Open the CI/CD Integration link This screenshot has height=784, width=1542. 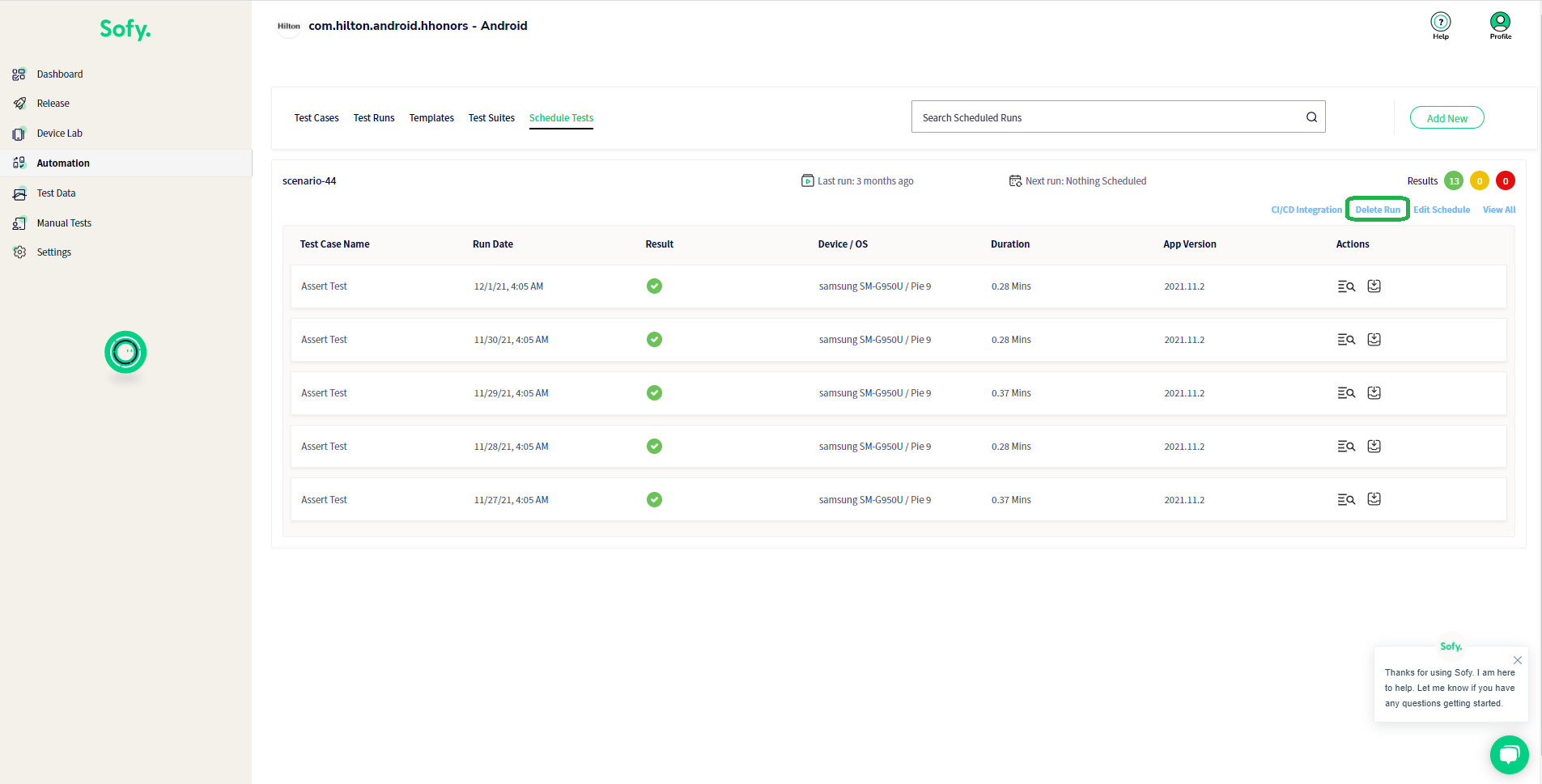pos(1306,210)
